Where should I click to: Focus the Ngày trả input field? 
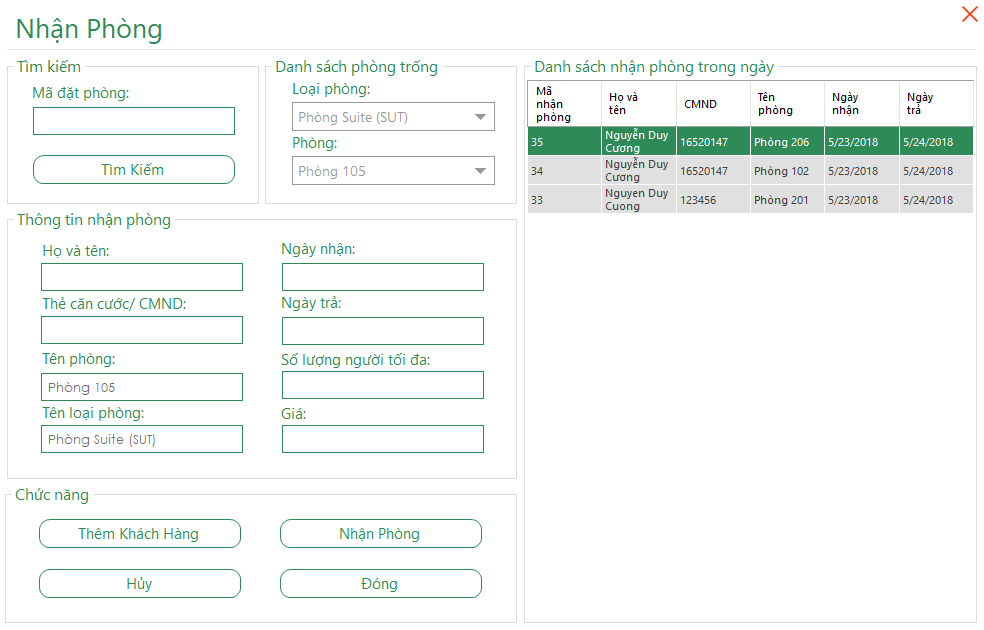tap(382, 331)
